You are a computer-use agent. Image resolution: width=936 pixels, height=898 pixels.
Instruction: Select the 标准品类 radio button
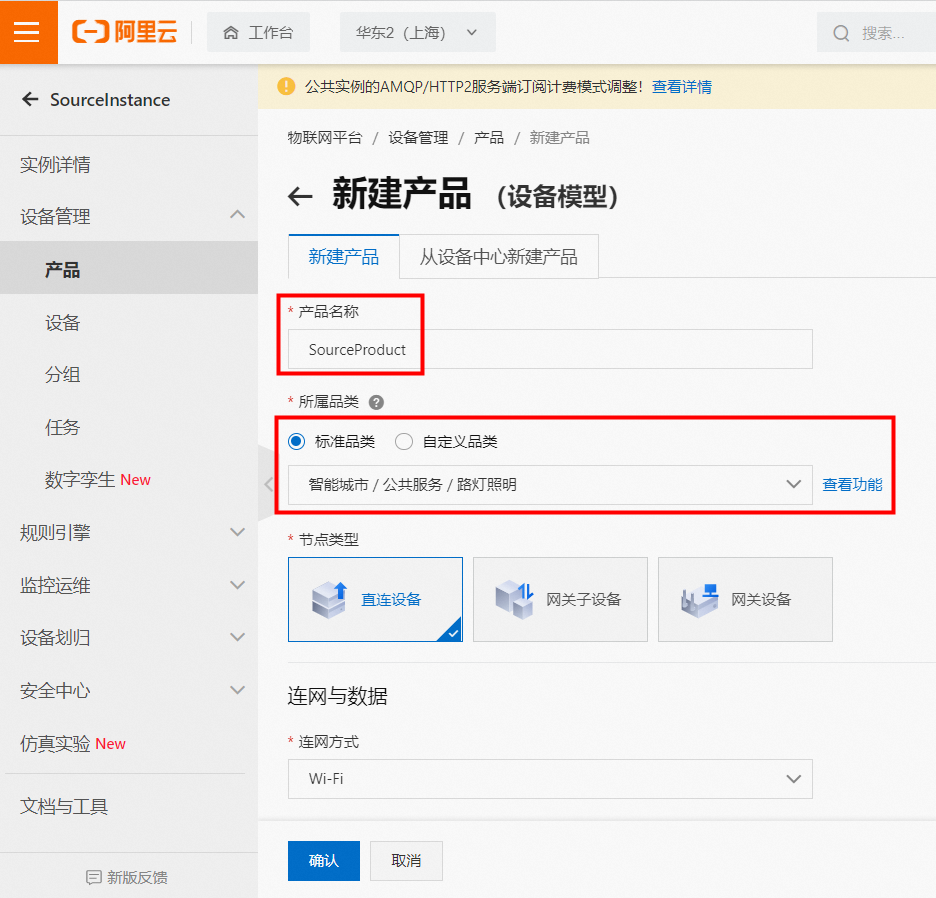[296, 441]
